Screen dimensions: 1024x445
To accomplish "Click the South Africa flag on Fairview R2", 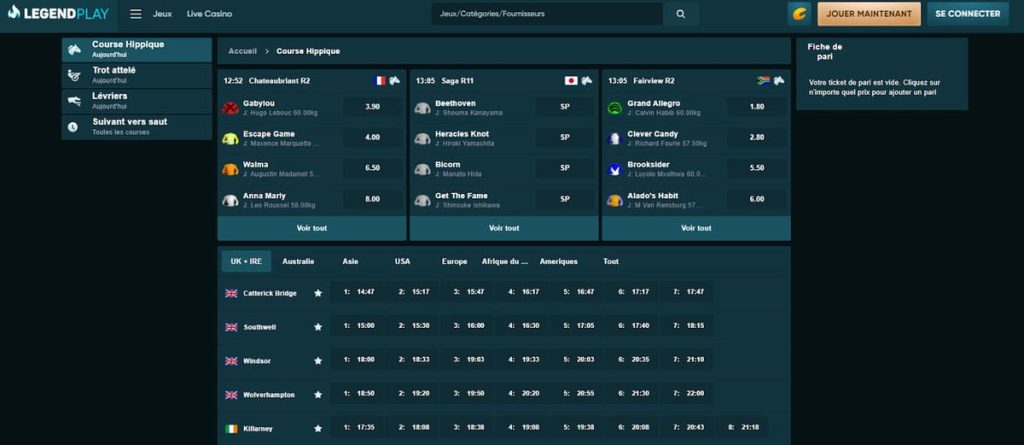I will pos(763,81).
